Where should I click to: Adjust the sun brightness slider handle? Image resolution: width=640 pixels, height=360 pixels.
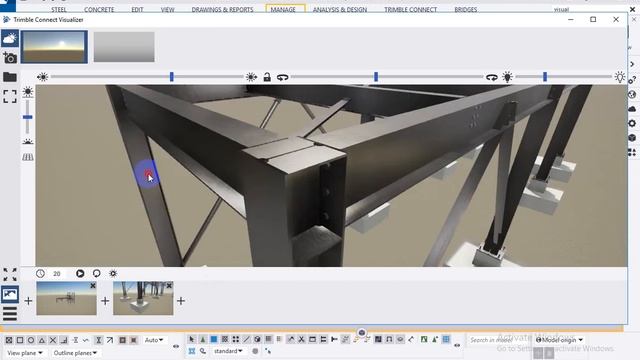tap(171, 76)
